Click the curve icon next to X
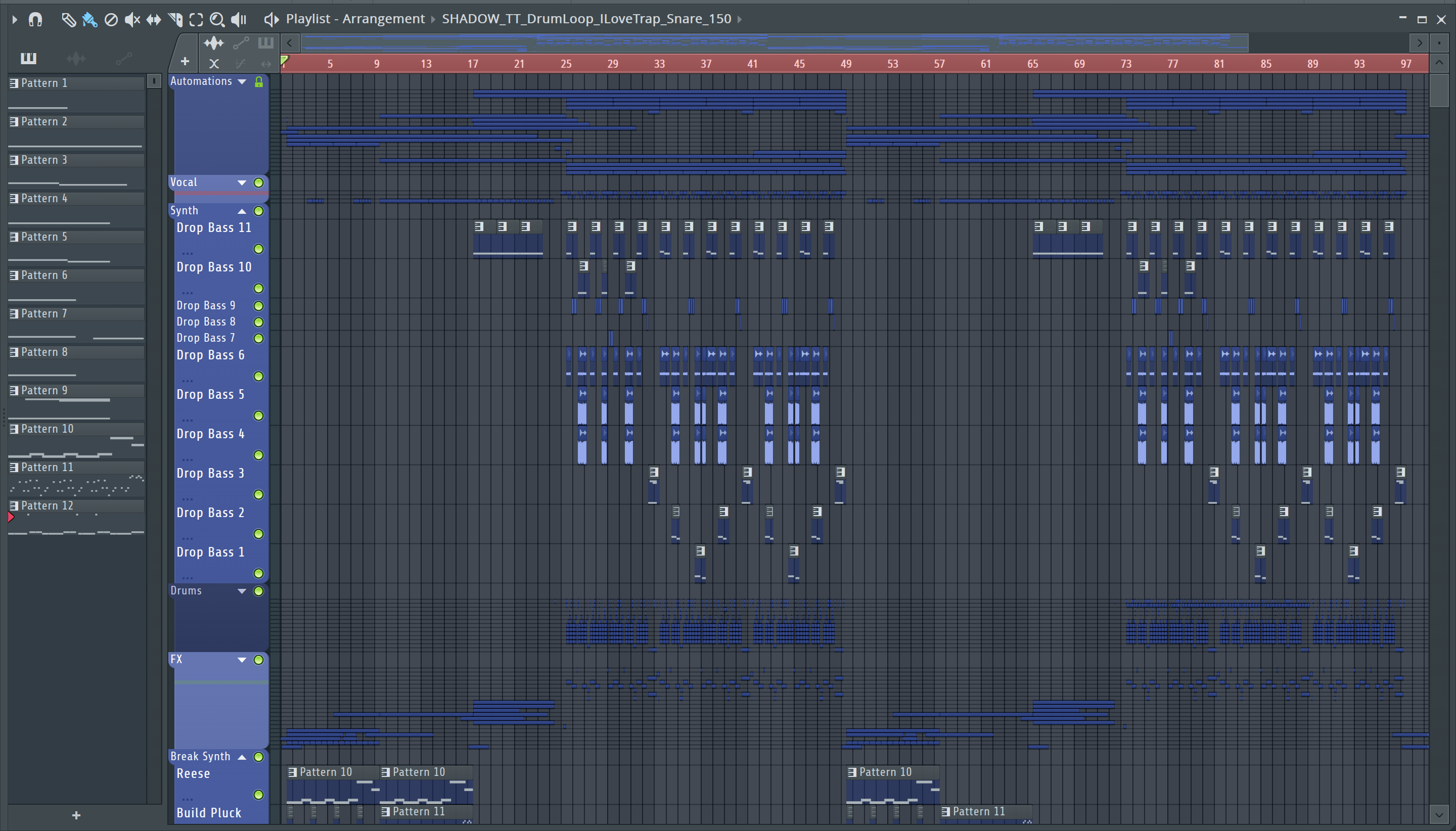This screenshot has height=831, width=1456. click(240, 63)
